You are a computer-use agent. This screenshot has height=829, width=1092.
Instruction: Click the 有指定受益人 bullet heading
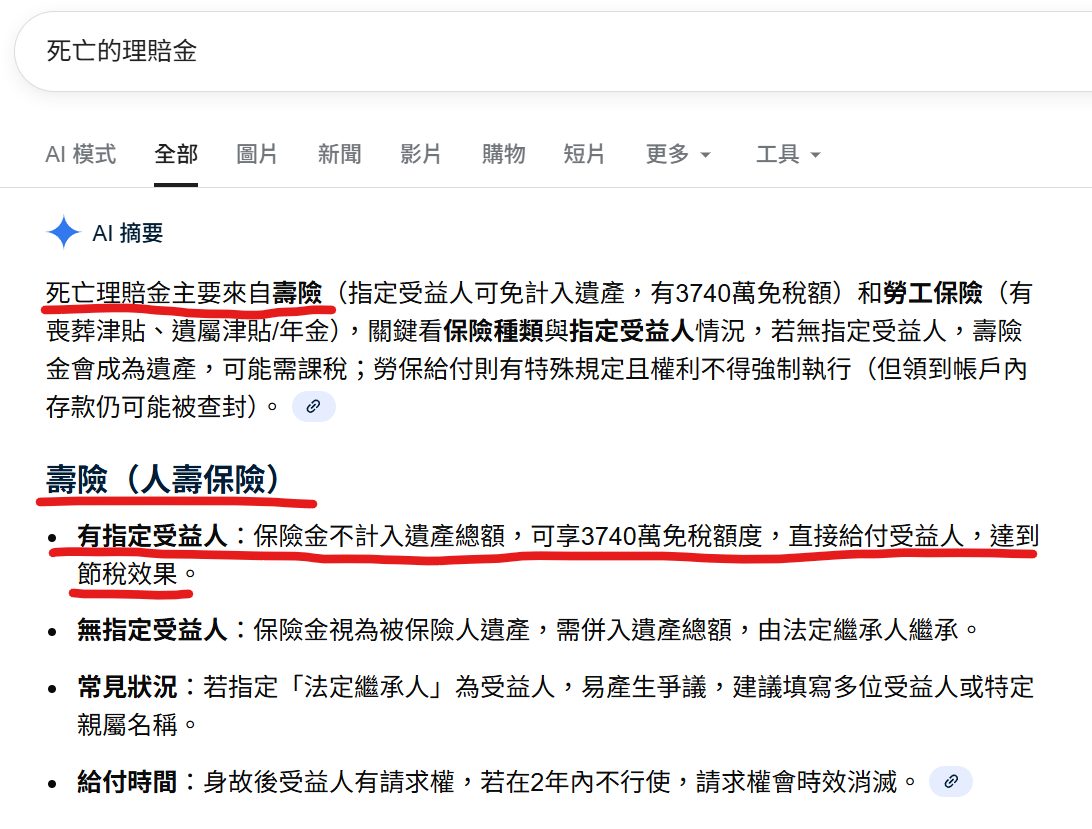(x=153, y=536)
